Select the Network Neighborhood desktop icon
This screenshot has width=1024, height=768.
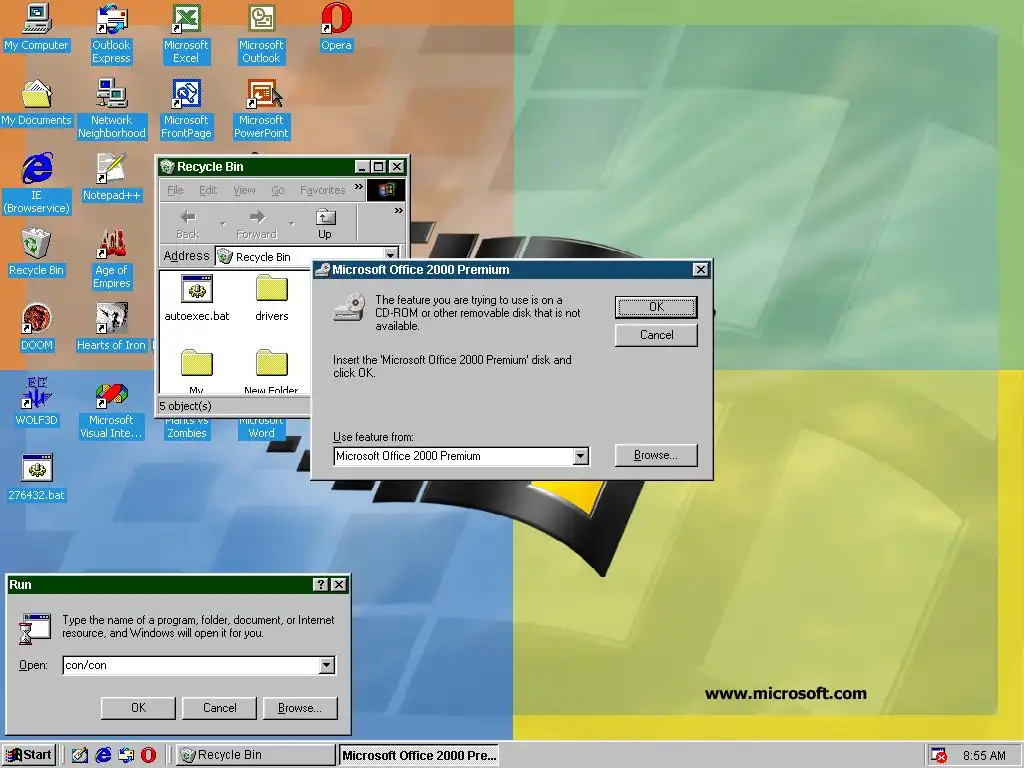112,109
